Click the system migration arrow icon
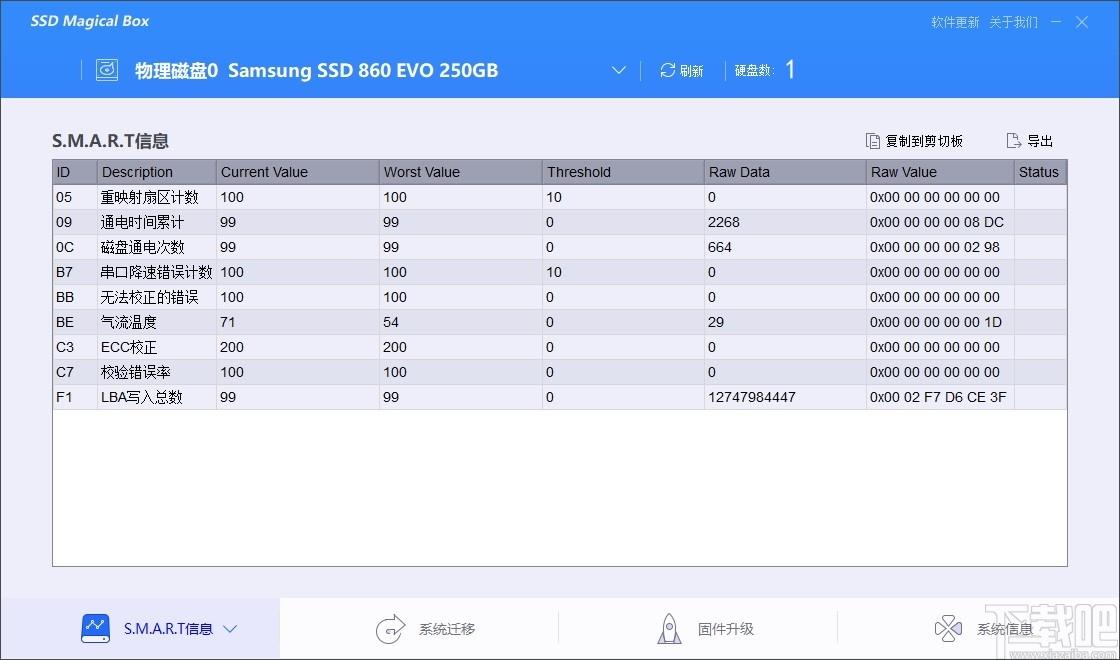This screenshot has height=660, width=1120. (x=390, y=629)
